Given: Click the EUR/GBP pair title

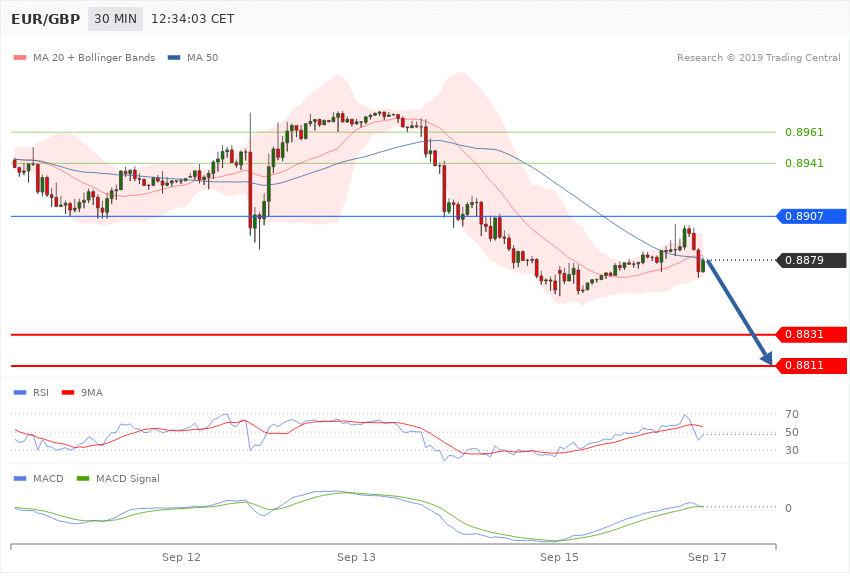Looking at the screenshot, I should click(x=46, y=19).
